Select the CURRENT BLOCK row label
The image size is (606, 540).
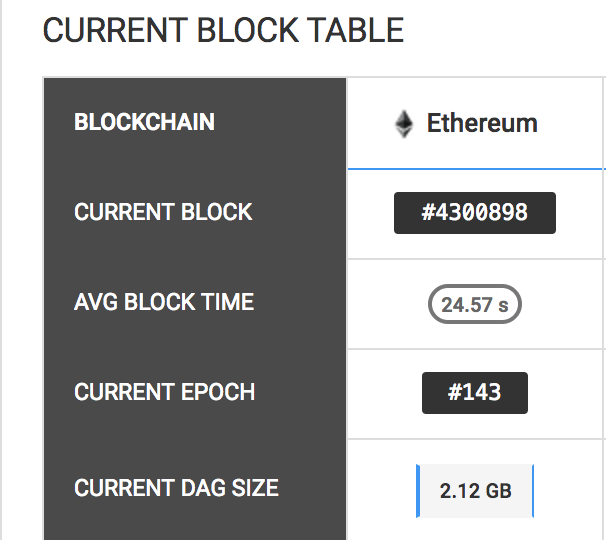click(x=163, y=212)
